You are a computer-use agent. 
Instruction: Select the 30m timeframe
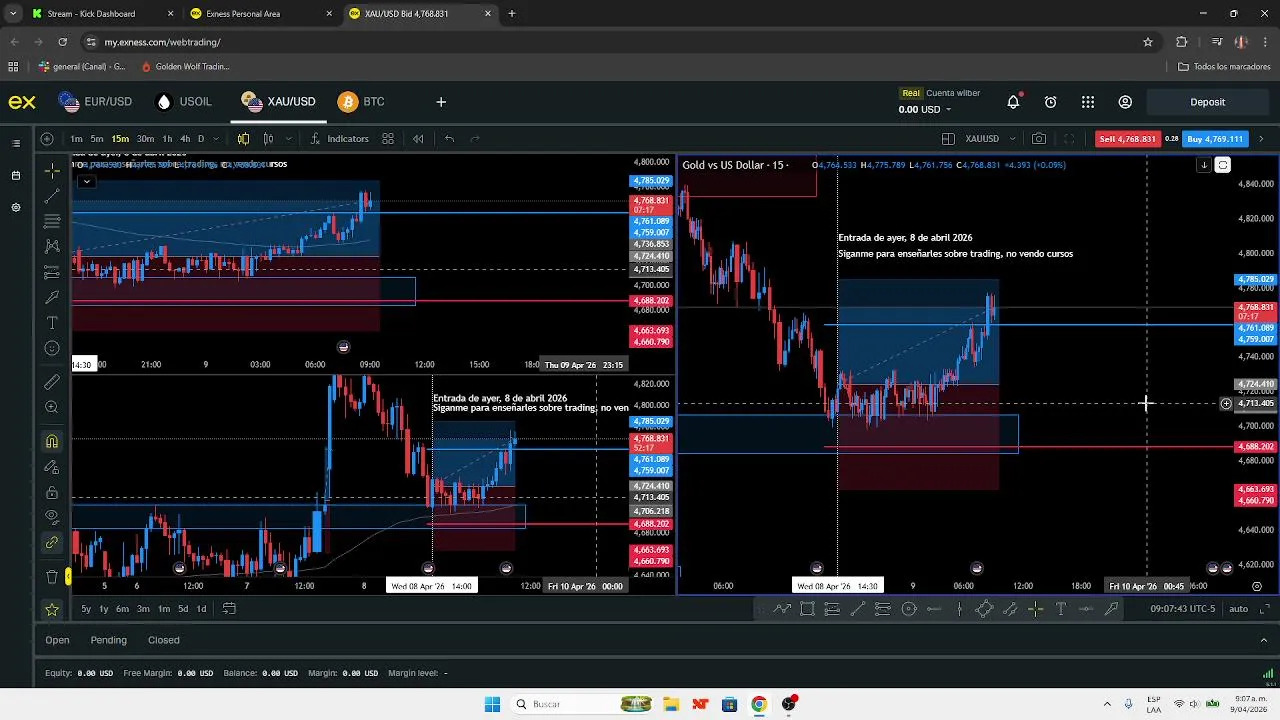point(145,139)
